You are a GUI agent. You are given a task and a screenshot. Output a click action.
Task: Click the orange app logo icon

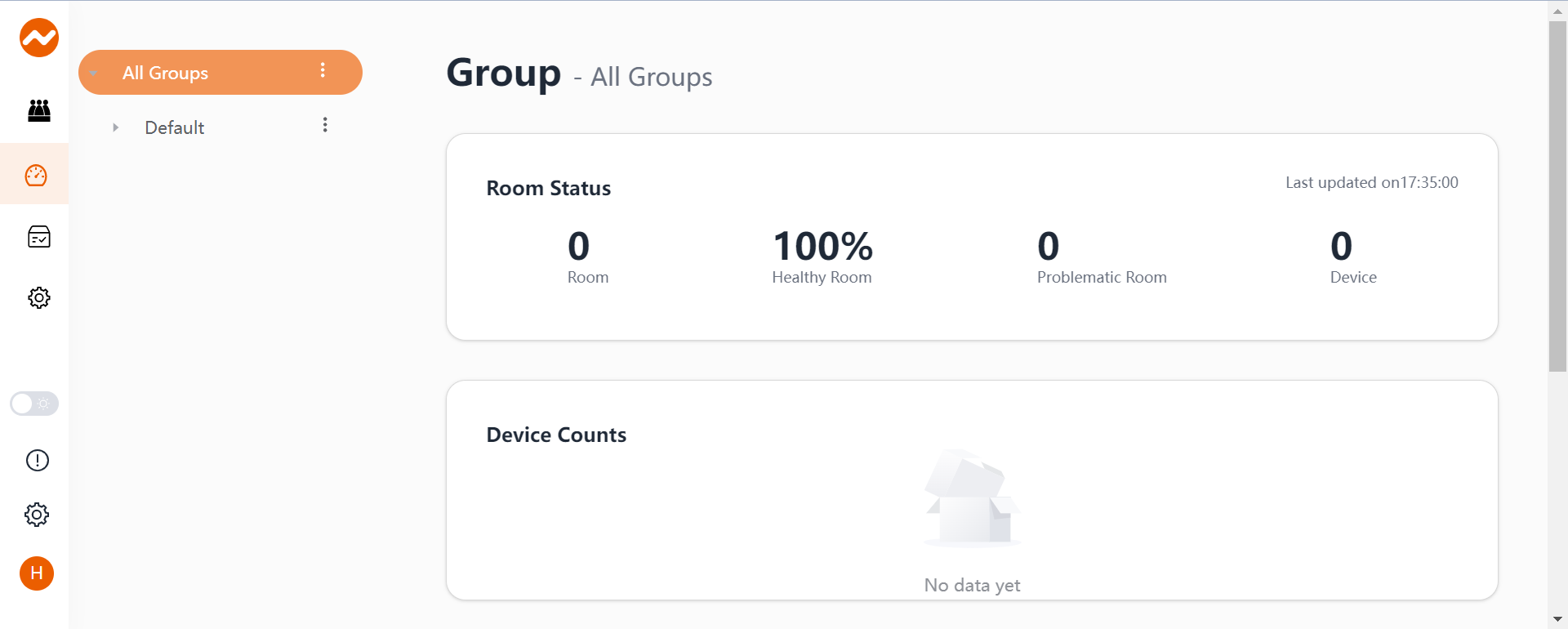point(39,38)
